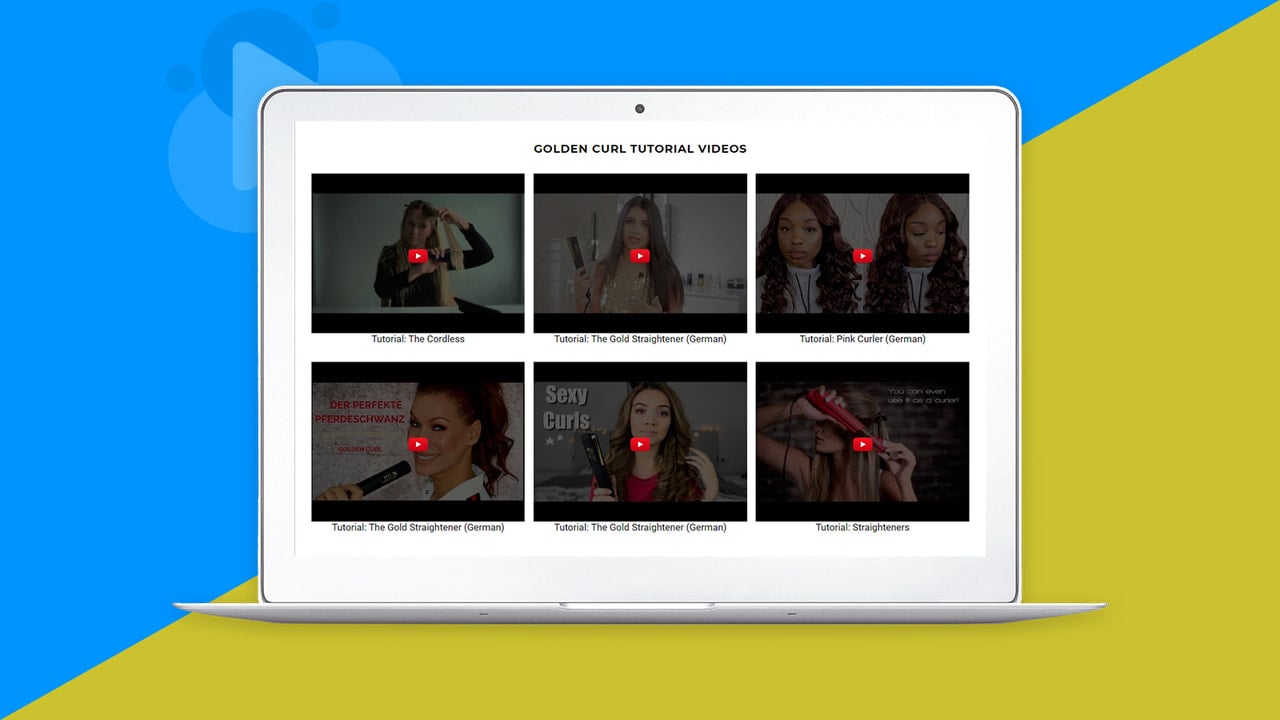1280x720 pixels.
Task: Click 'You can even use it as a curler!' text
Action: (922, 396)
